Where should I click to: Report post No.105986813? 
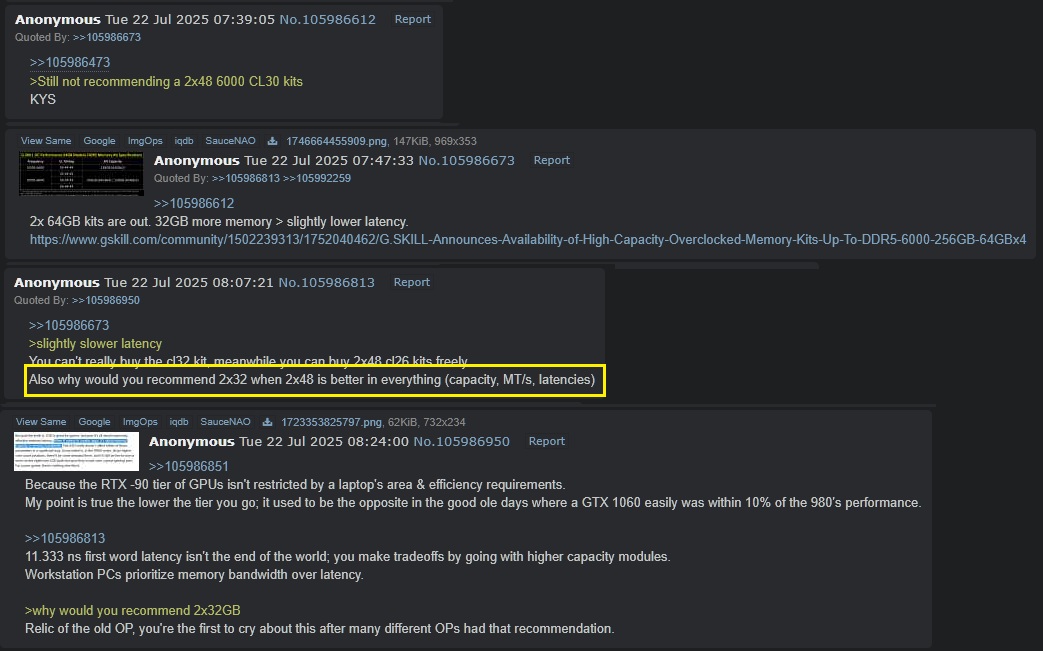tap(411, 282)
